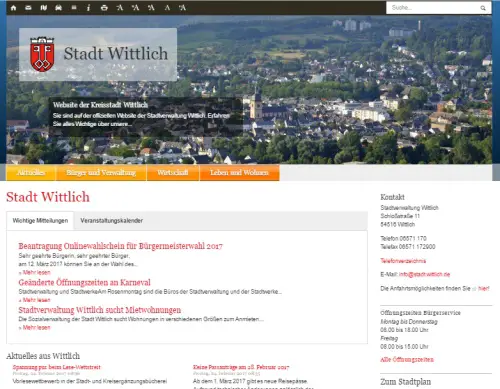Screen dimensions: 500x389
Task: Click 'Telefon 06571 170' text
Action: click(x=403, y=238)
